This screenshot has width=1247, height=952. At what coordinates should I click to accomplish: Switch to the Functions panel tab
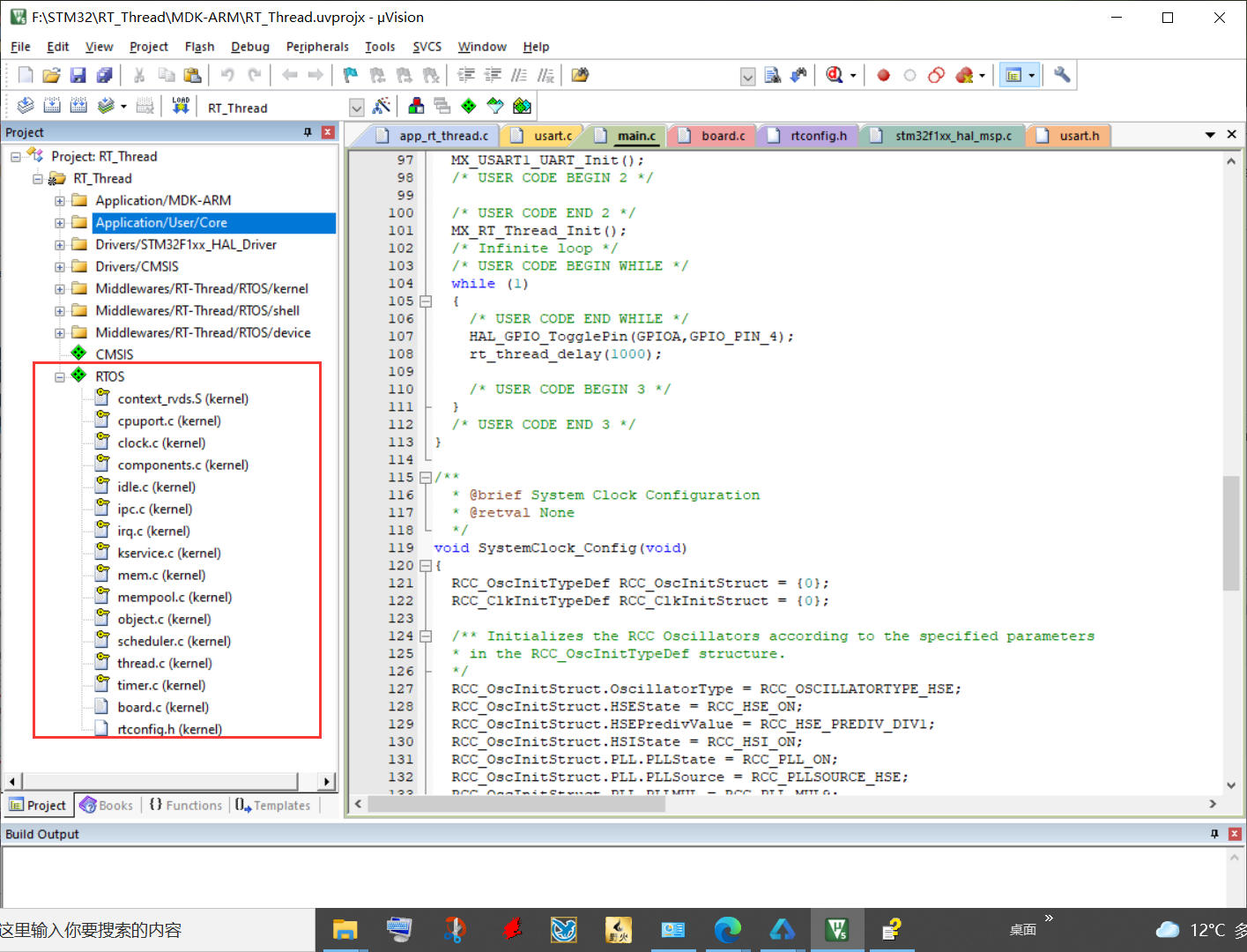[185, 805]
